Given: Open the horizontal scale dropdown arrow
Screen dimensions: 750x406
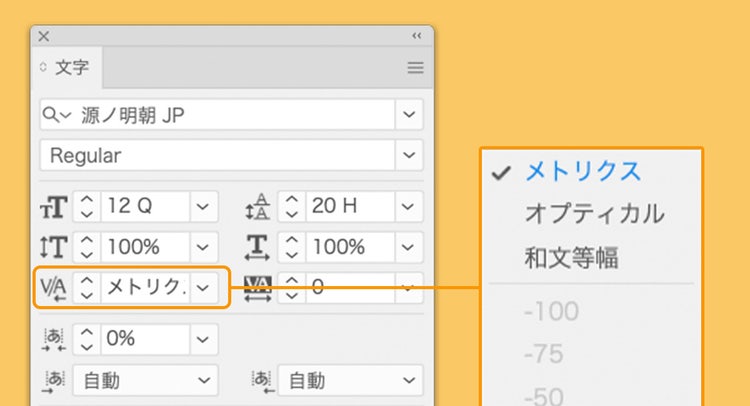Looking at the screenshot, I should click(x=408, y=247).
